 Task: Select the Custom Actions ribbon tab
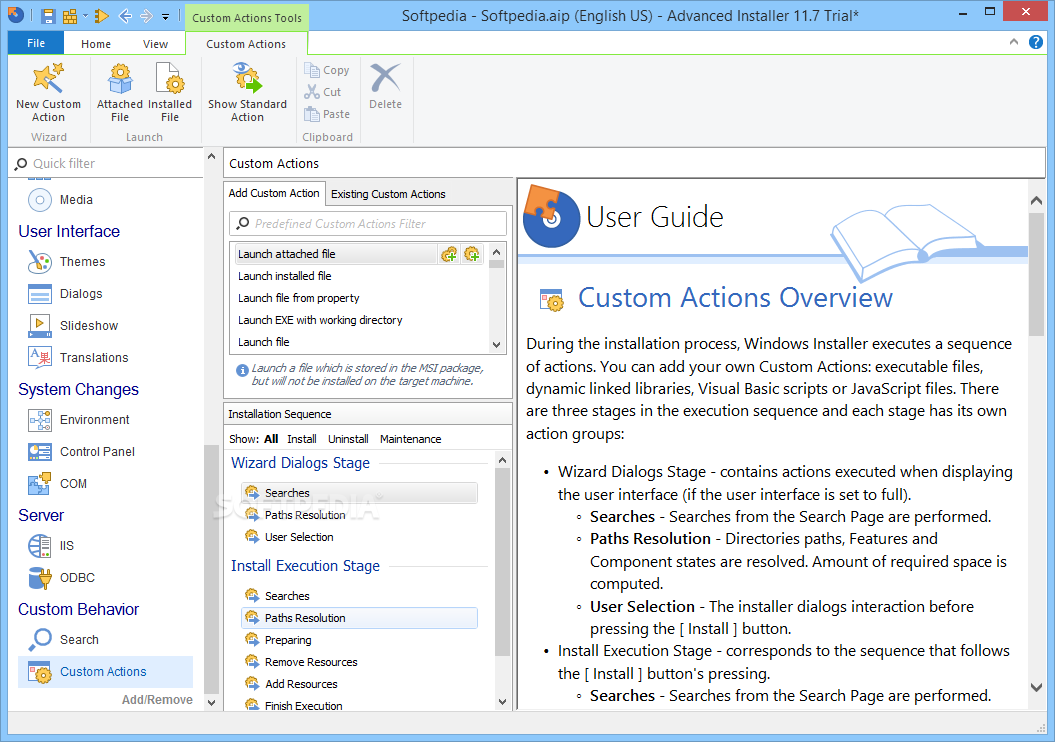click(246, 44)
